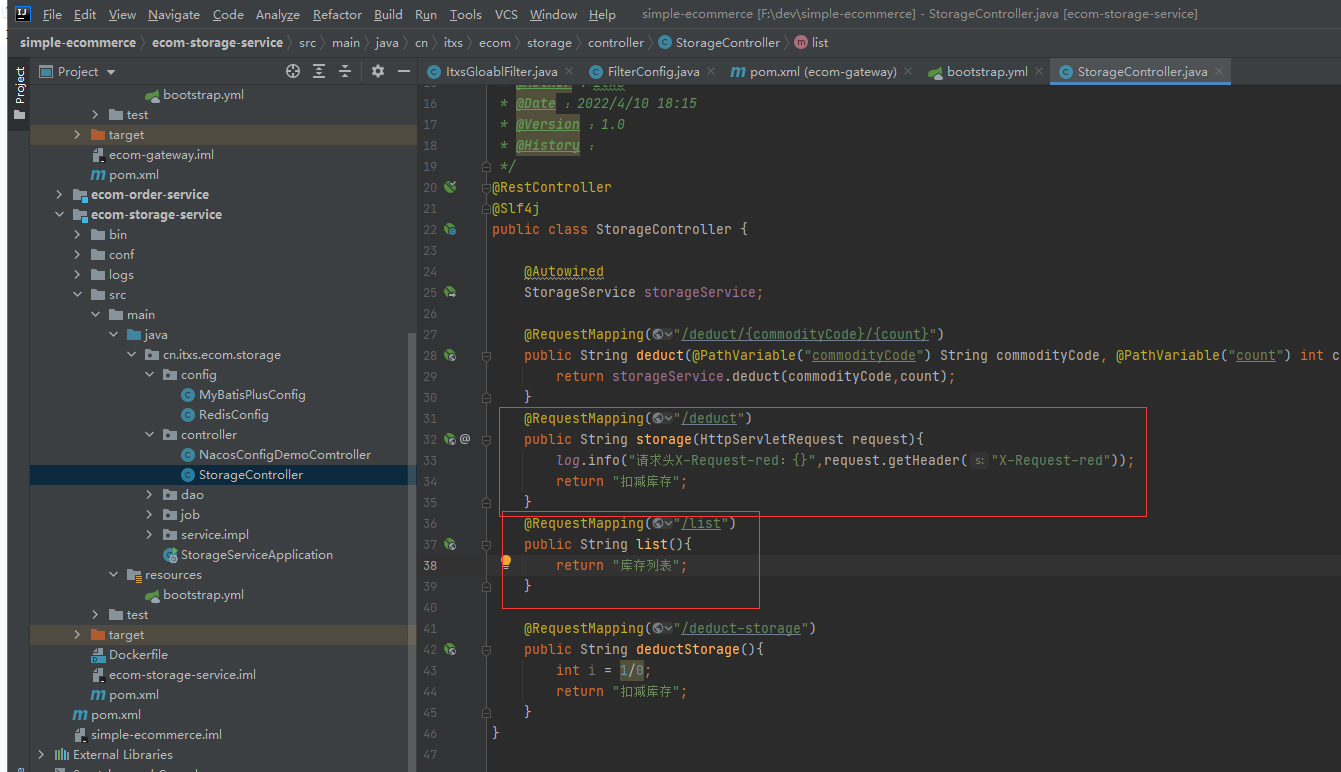The width and height of the screenshot is (1341, 772).
Task: Click the @ gutter marker on line 32
Action: 465,439
